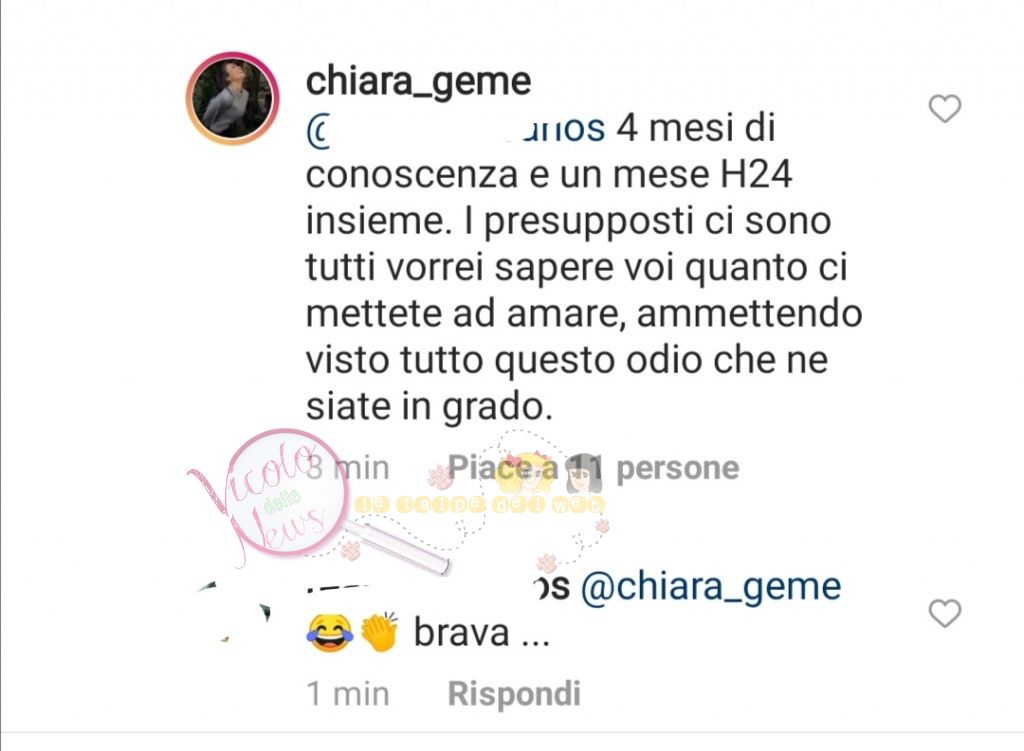
Task: Click the dark-haired cartoon face in the watermark
Action: pos(583,475)
